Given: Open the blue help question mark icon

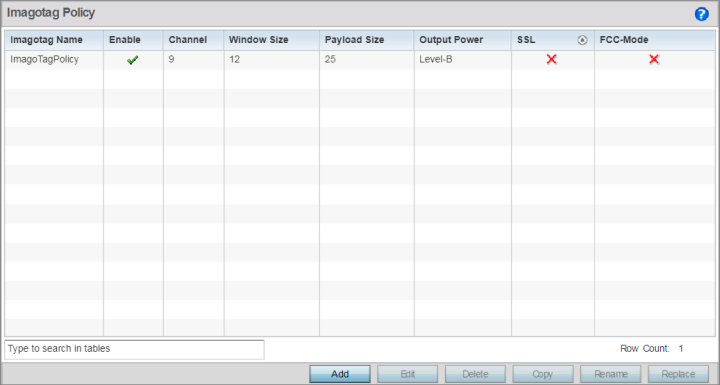Looking at the screenshot, I should click(701, 14).
